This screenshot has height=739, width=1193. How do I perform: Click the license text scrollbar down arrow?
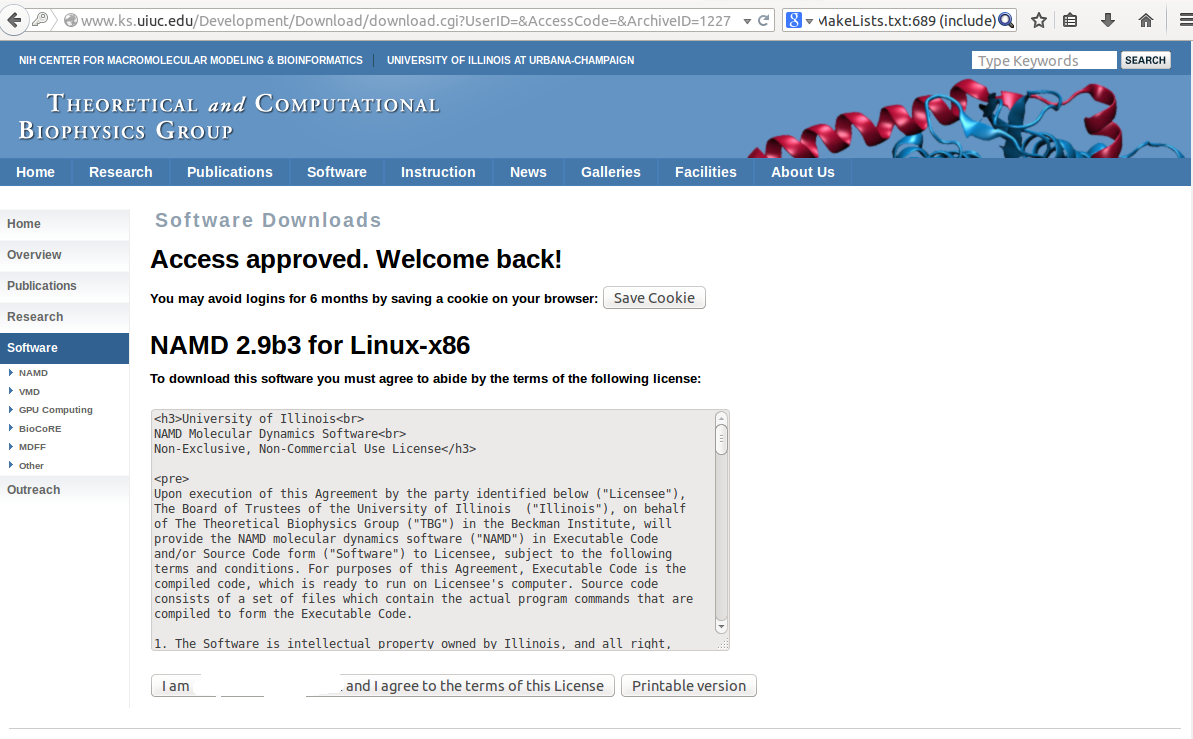tap(721, 625)
